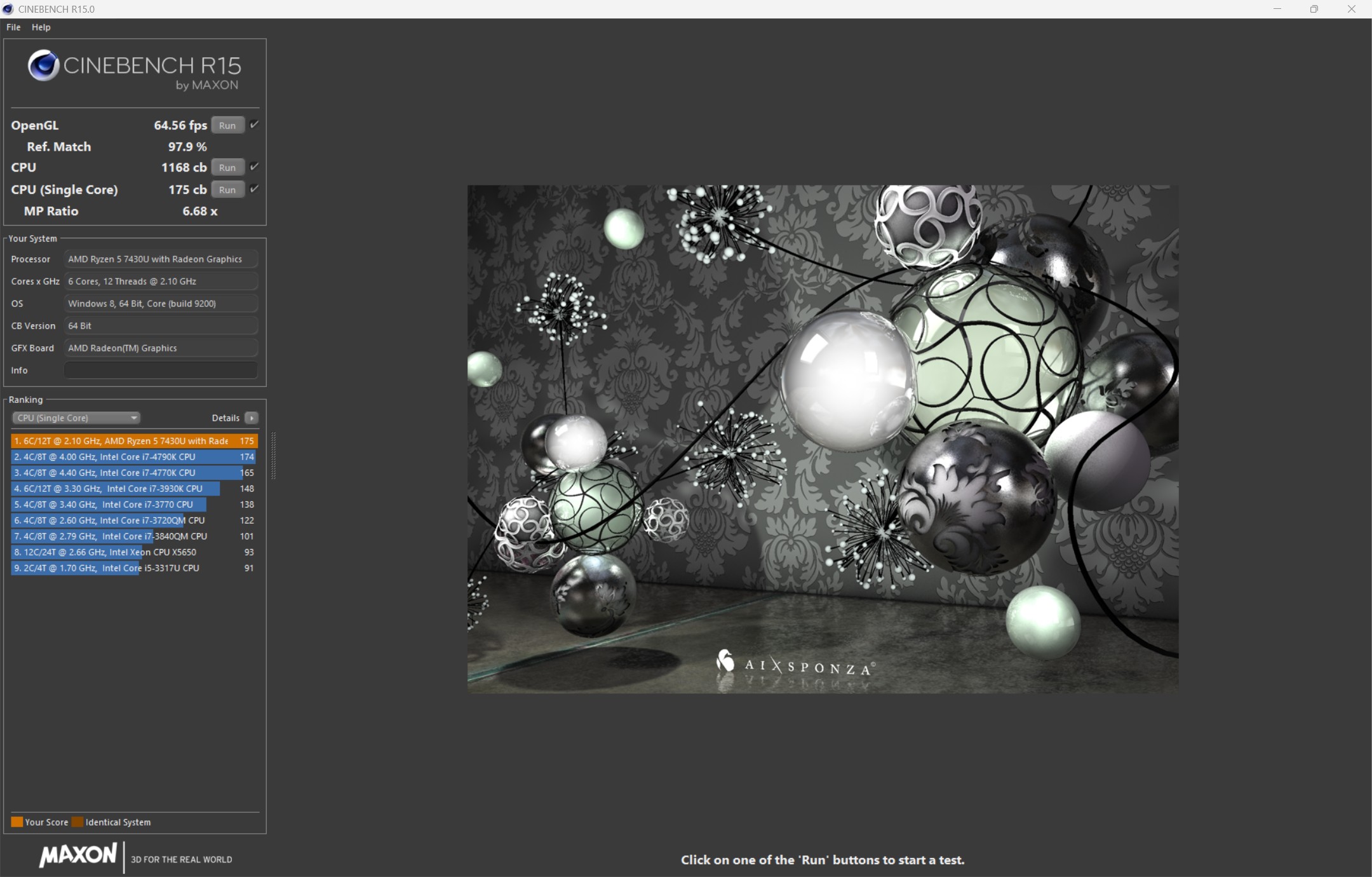Click the orange Your Score color swatch
This screenshot has height=877, width=1372.
point(17,822)
